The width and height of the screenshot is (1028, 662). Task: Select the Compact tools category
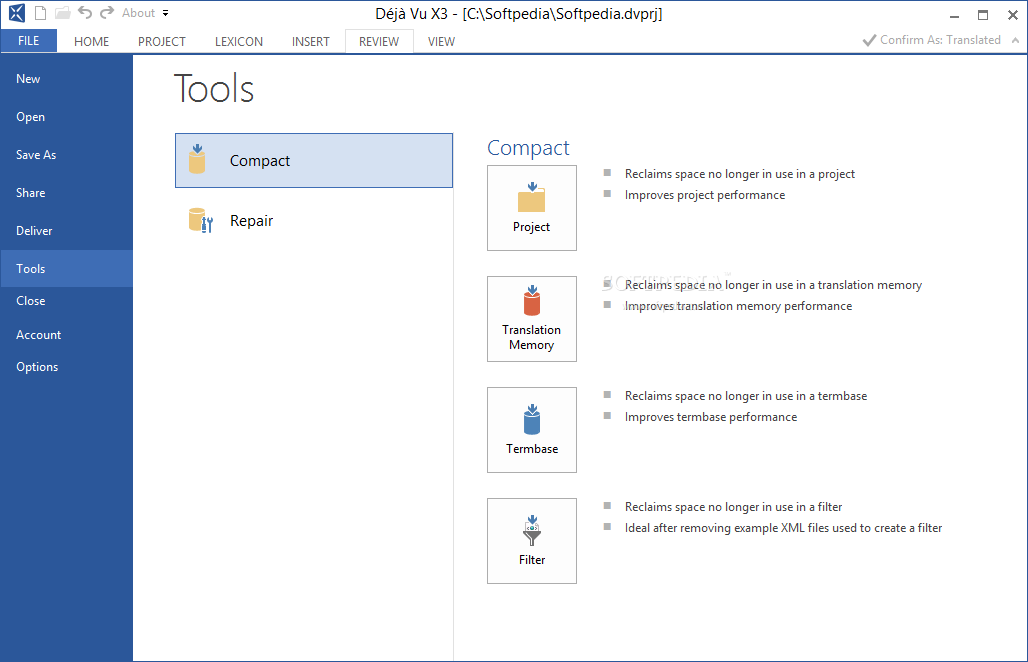313,161
